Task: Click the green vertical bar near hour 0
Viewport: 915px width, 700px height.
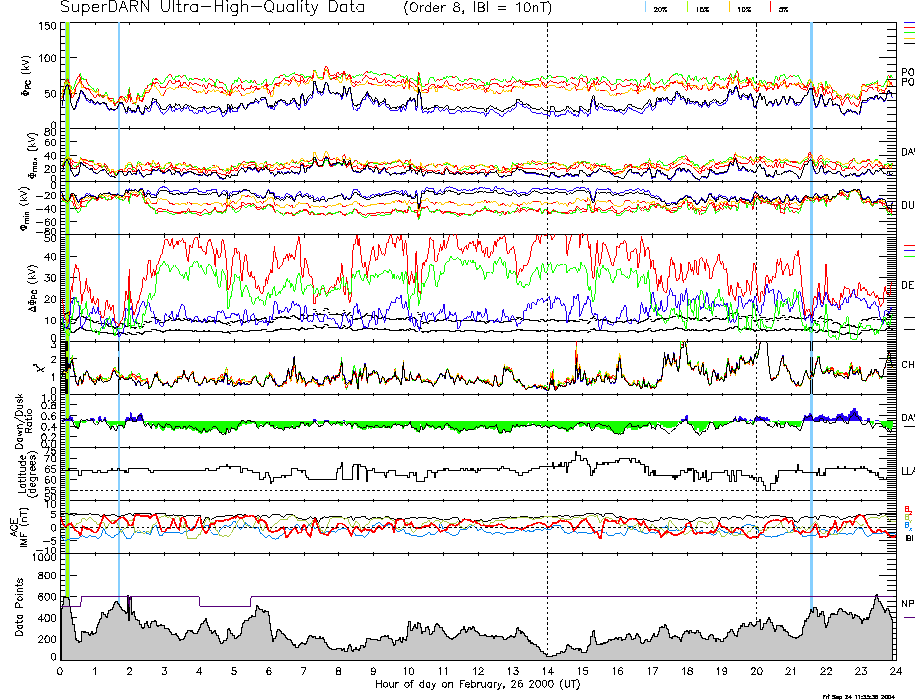Action: pos(67,300)
